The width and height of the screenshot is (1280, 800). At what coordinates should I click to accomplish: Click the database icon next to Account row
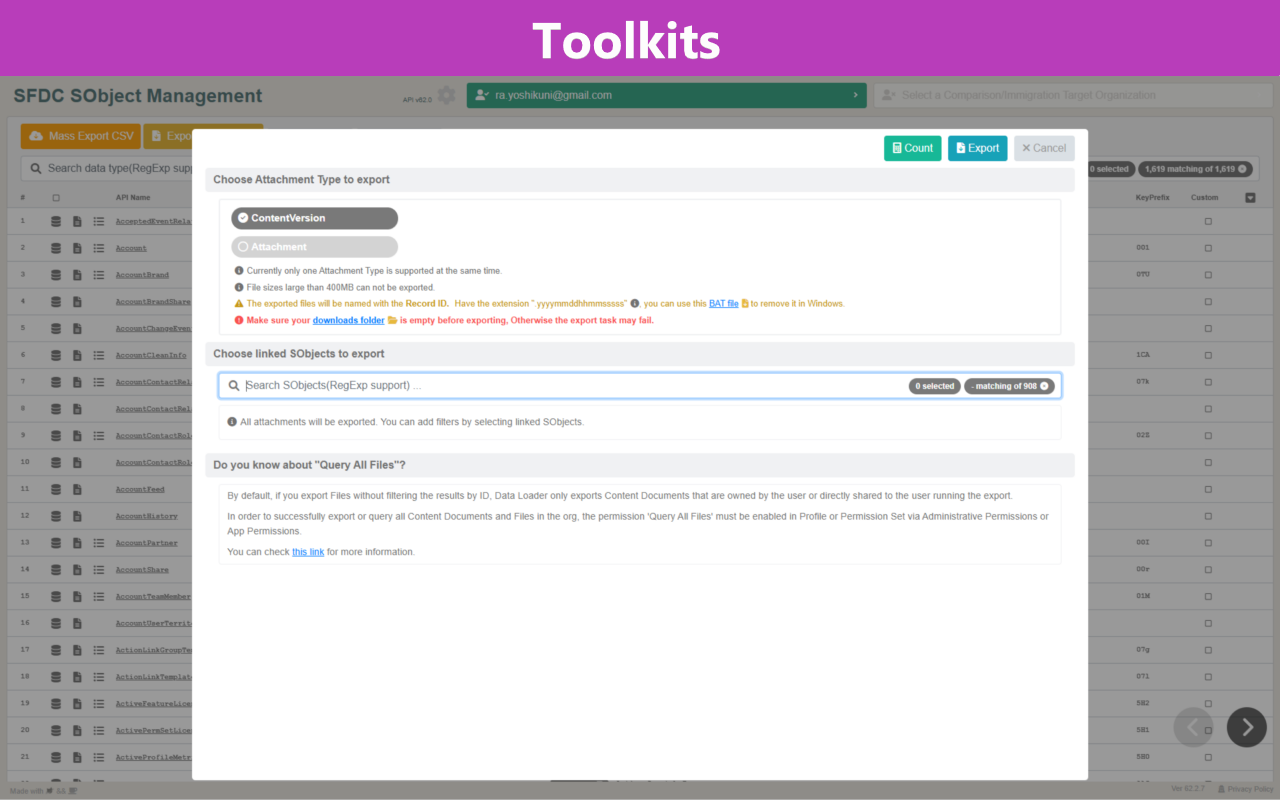(57, 247)
